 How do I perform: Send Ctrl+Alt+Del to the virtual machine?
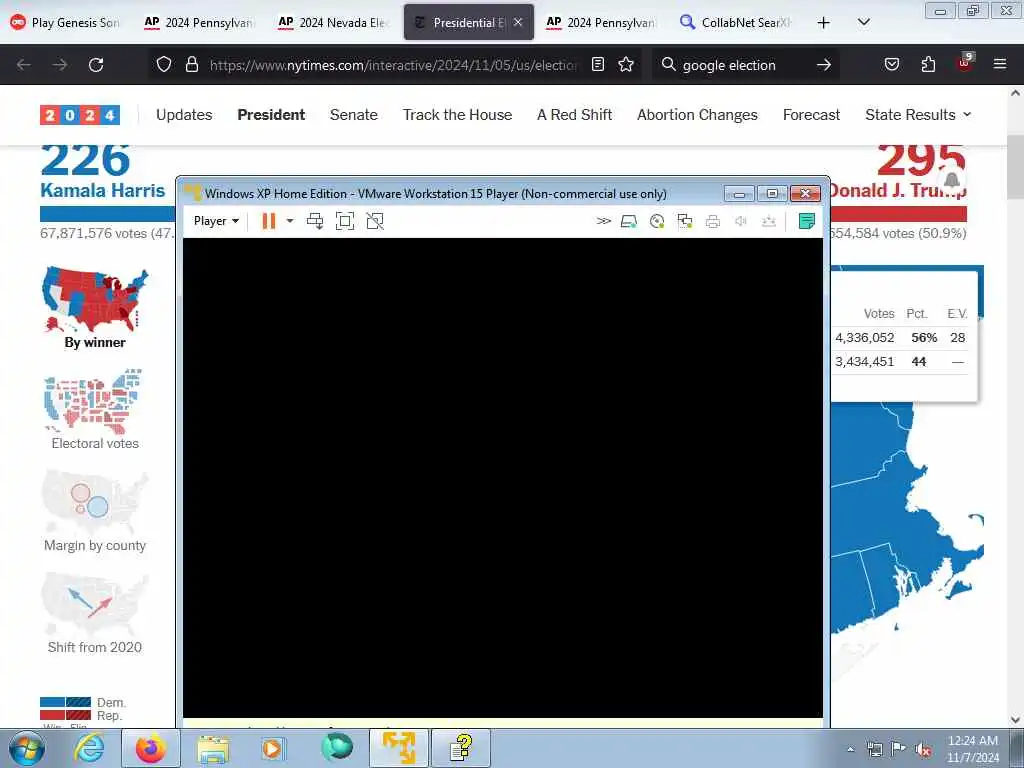tap(315, 221)
